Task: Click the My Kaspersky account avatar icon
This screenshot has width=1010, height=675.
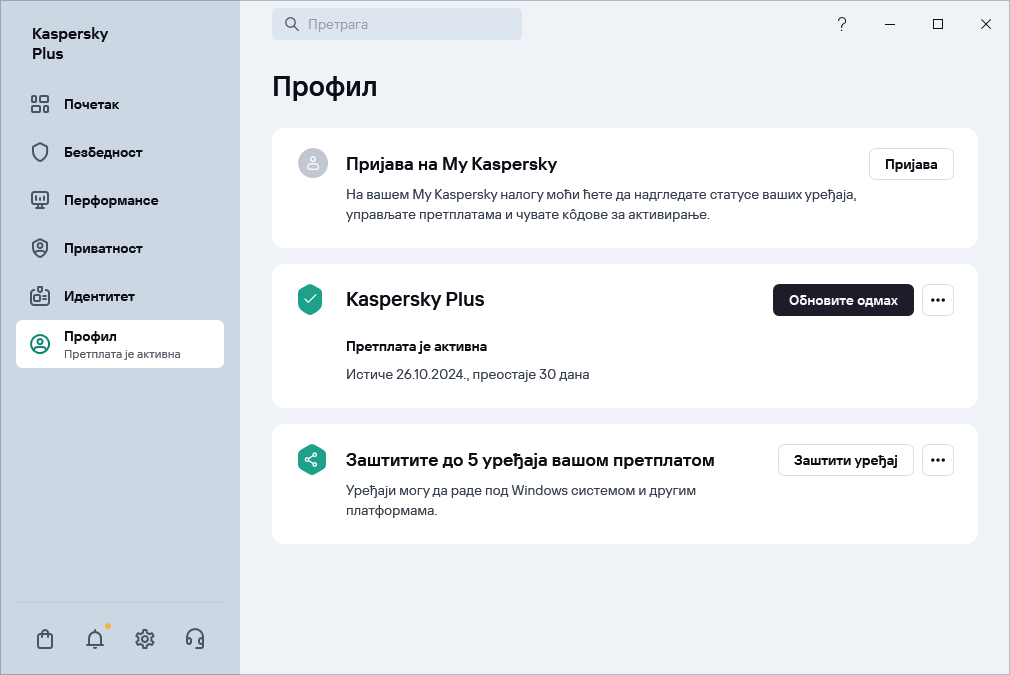Action: pos(313,163)
